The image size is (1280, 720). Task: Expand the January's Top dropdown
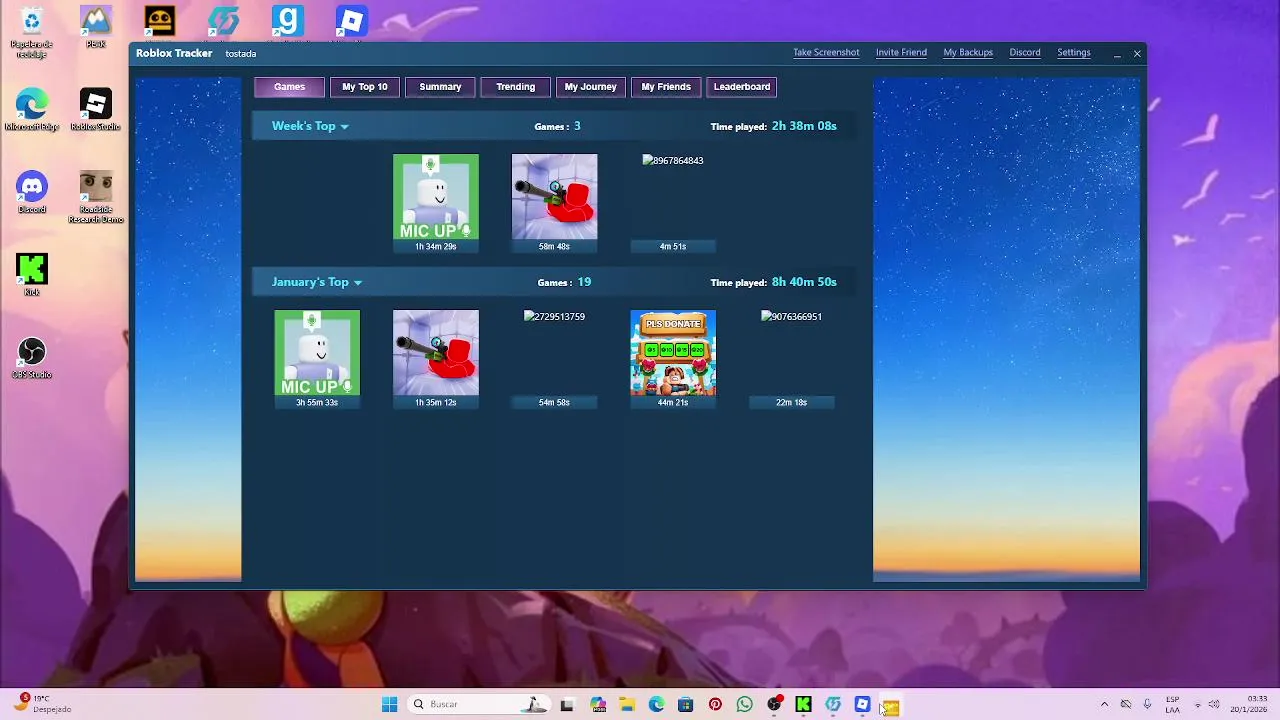[317, 282]
